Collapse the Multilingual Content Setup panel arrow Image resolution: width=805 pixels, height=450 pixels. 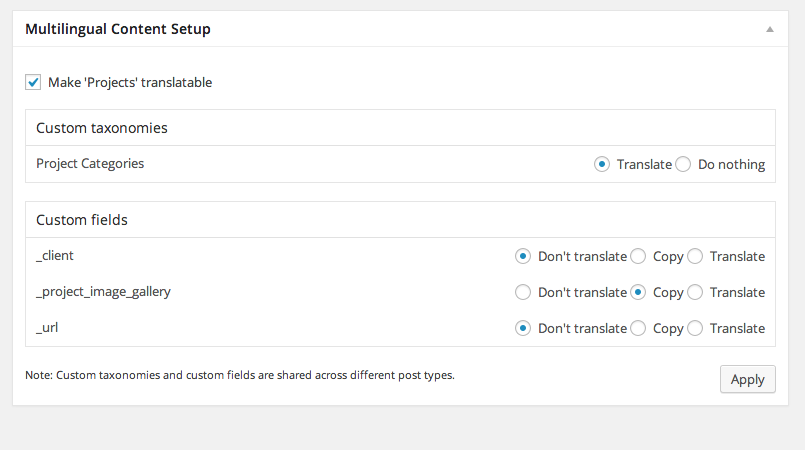coord(770,29)
